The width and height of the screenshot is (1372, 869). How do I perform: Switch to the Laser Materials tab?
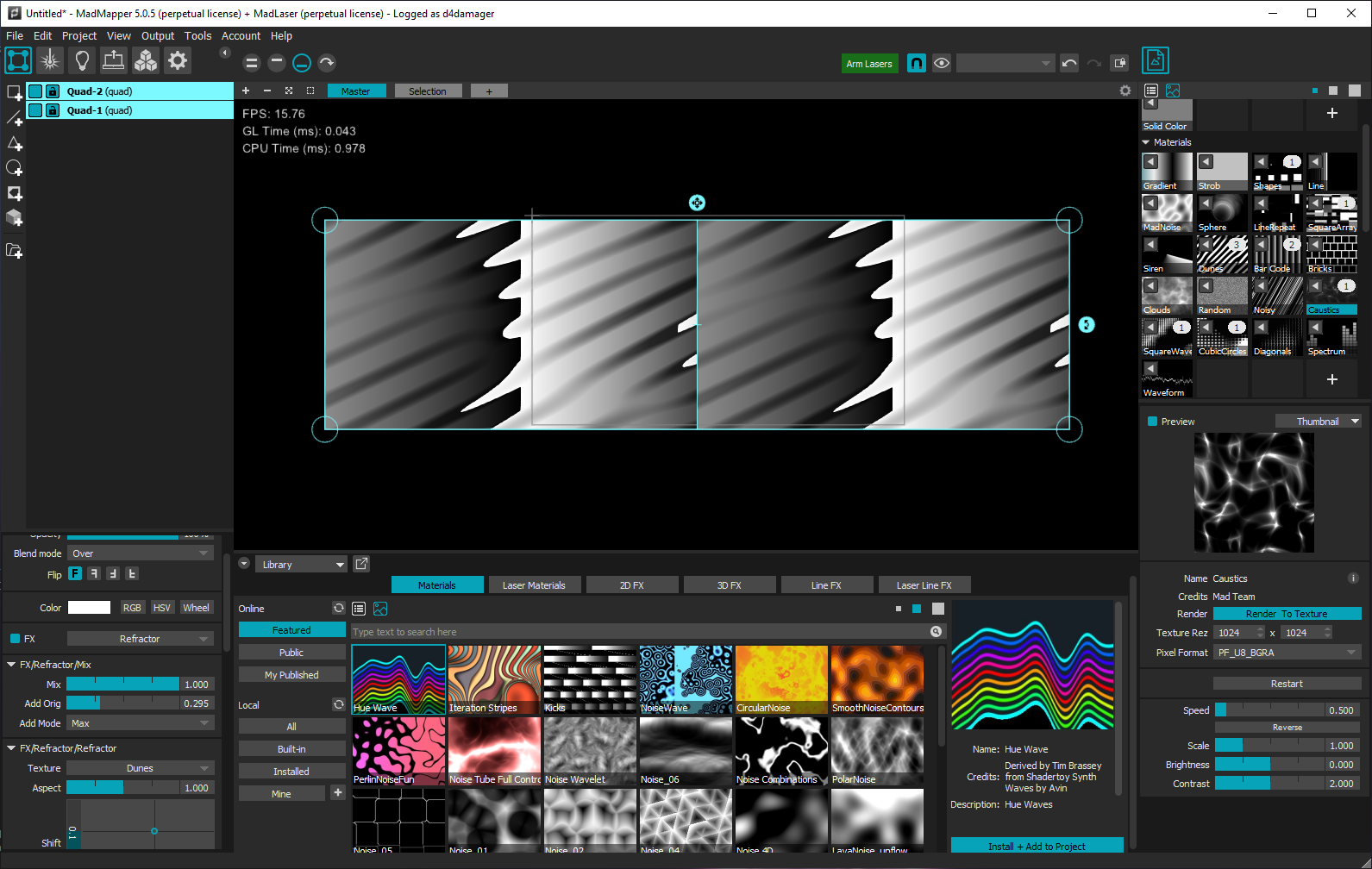(534, 585)
